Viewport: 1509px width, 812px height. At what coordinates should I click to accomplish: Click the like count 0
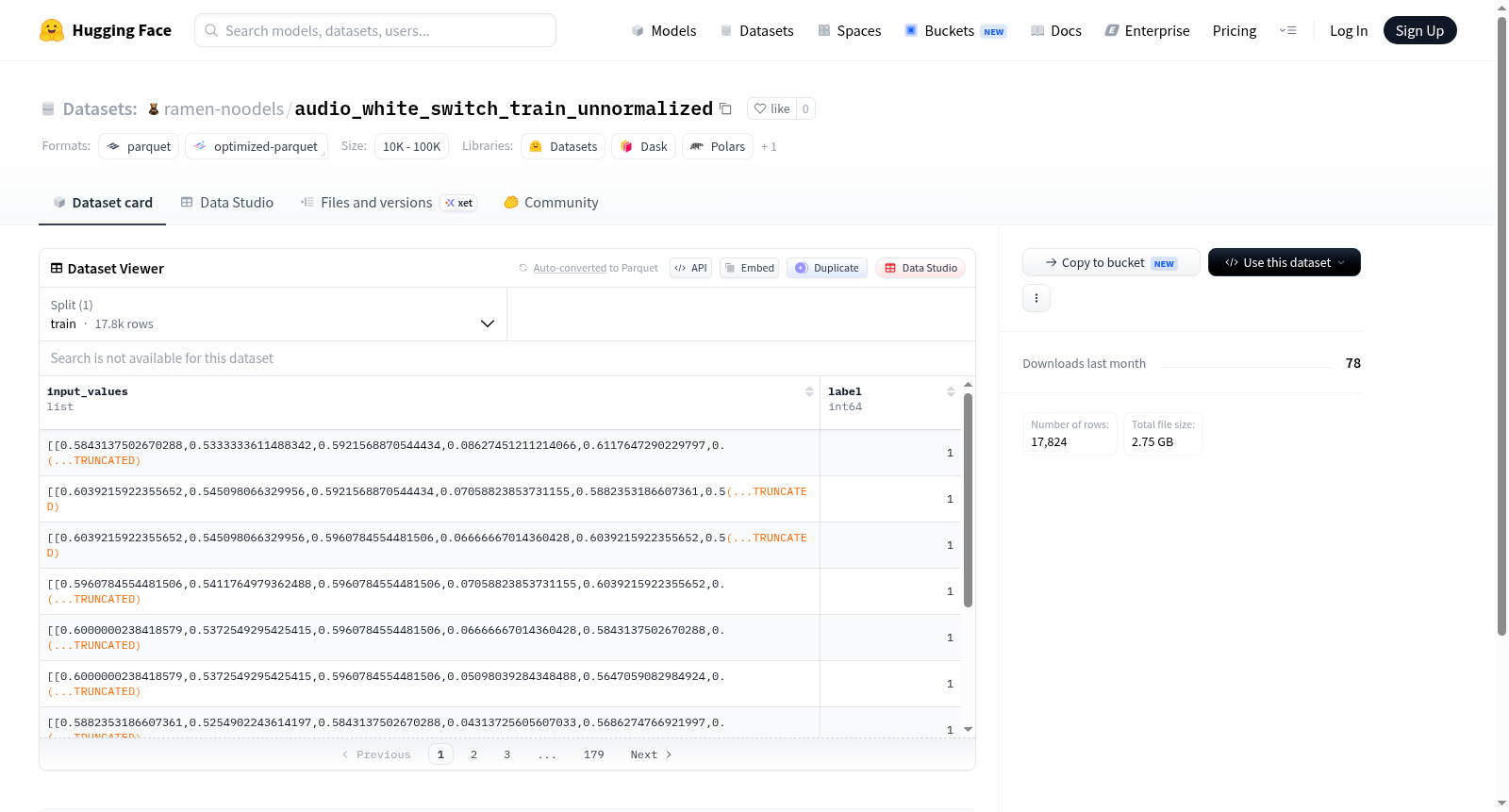tap(805, 108)
